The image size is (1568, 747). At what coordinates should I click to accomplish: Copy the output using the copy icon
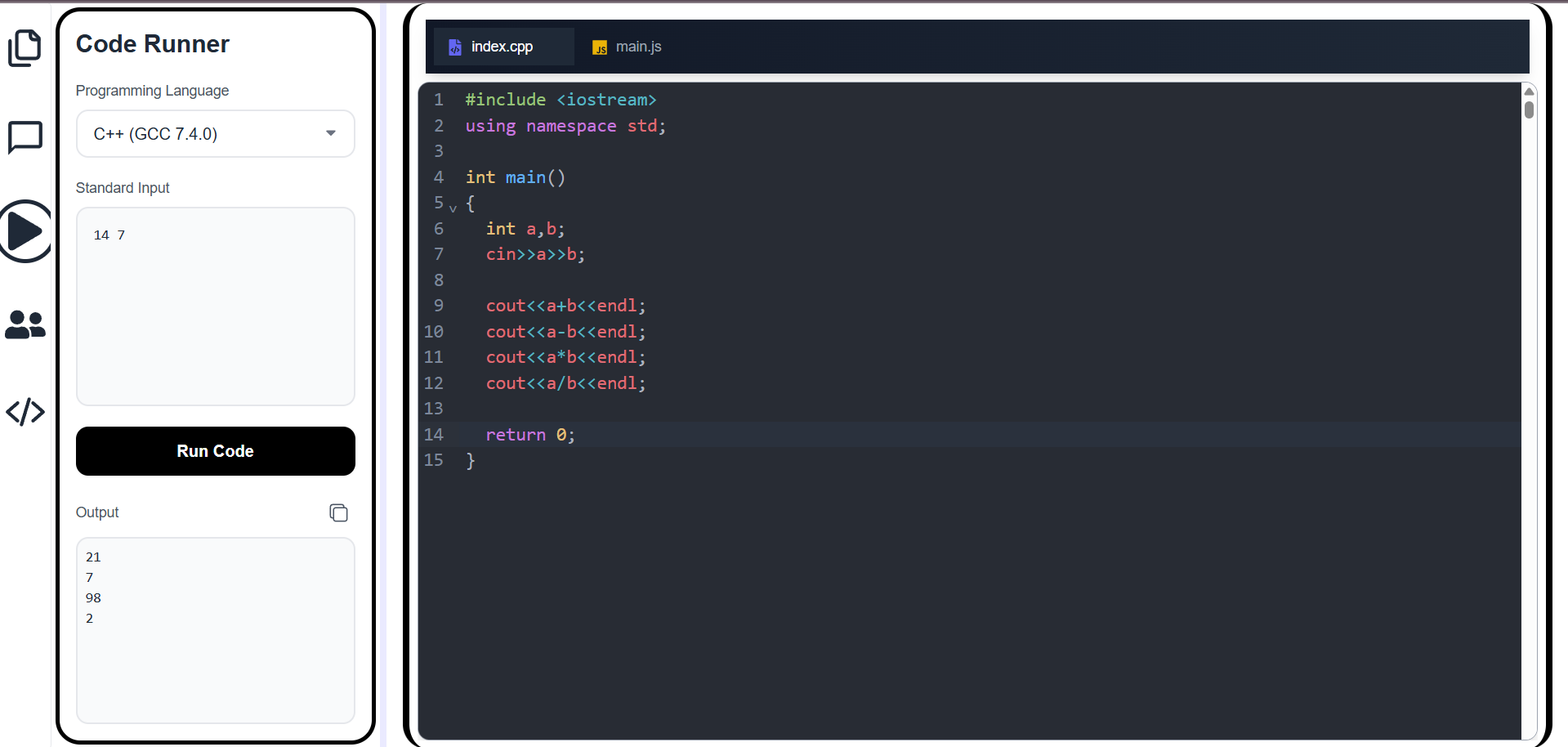(x=338, y=512)
